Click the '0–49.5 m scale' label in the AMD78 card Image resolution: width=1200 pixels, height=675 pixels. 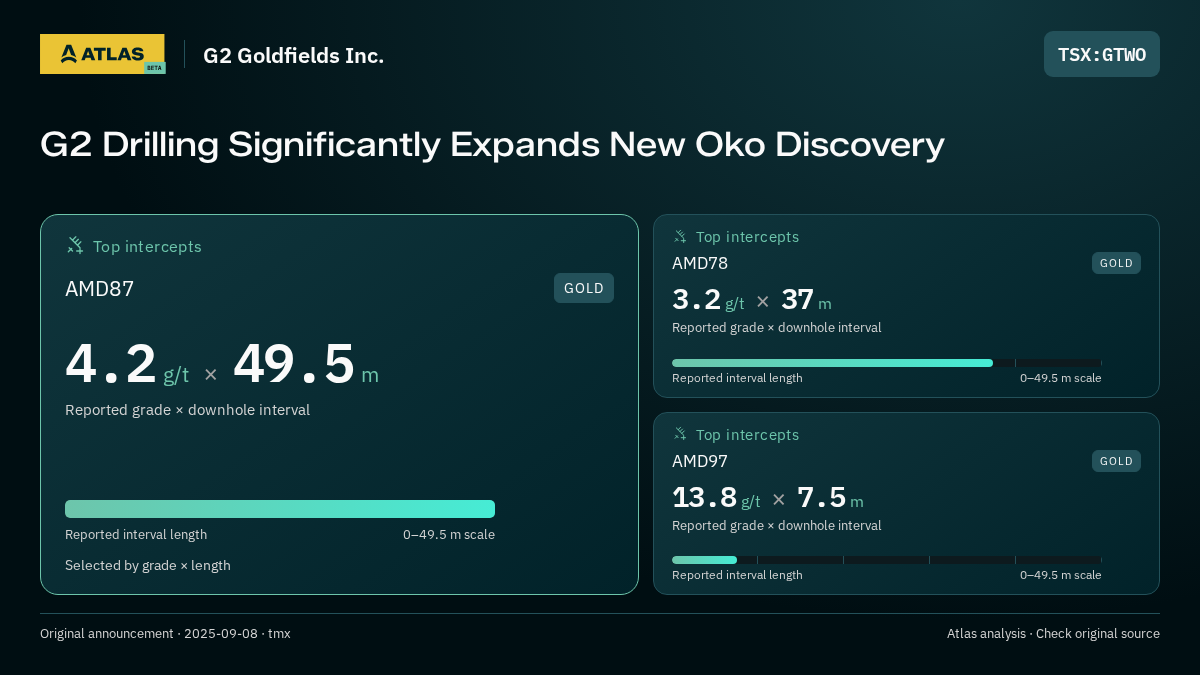pyautogui.click(x=1061, y=378)
